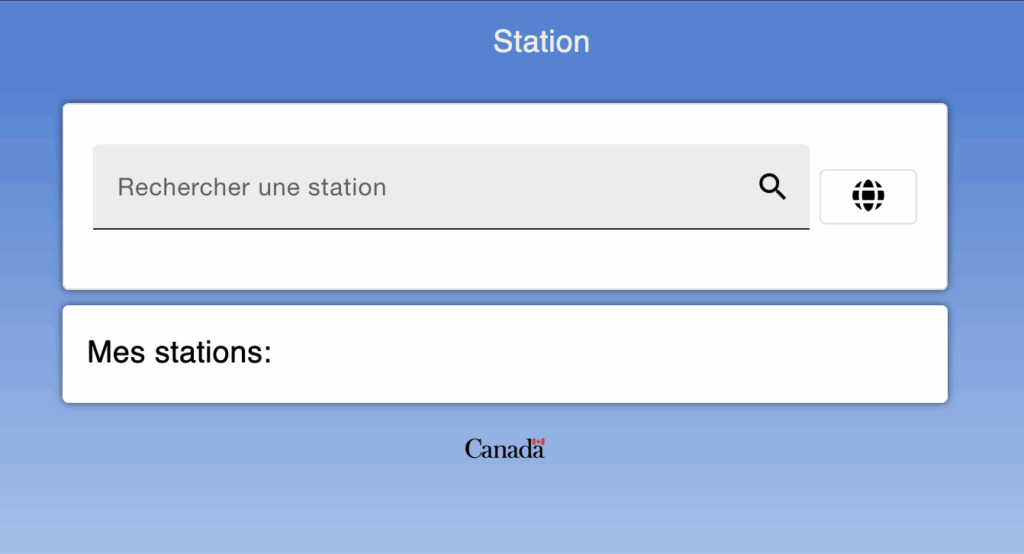Click the Canada wordmark logo
The height and width of the screenshot is (554, 1024).
click(504, 449)
